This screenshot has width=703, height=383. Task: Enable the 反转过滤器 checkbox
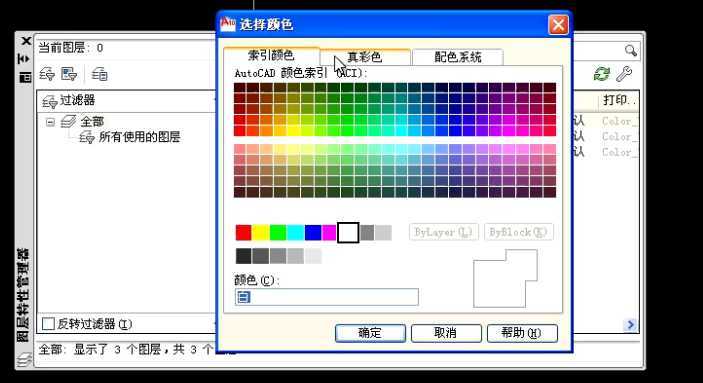(48, 323)
